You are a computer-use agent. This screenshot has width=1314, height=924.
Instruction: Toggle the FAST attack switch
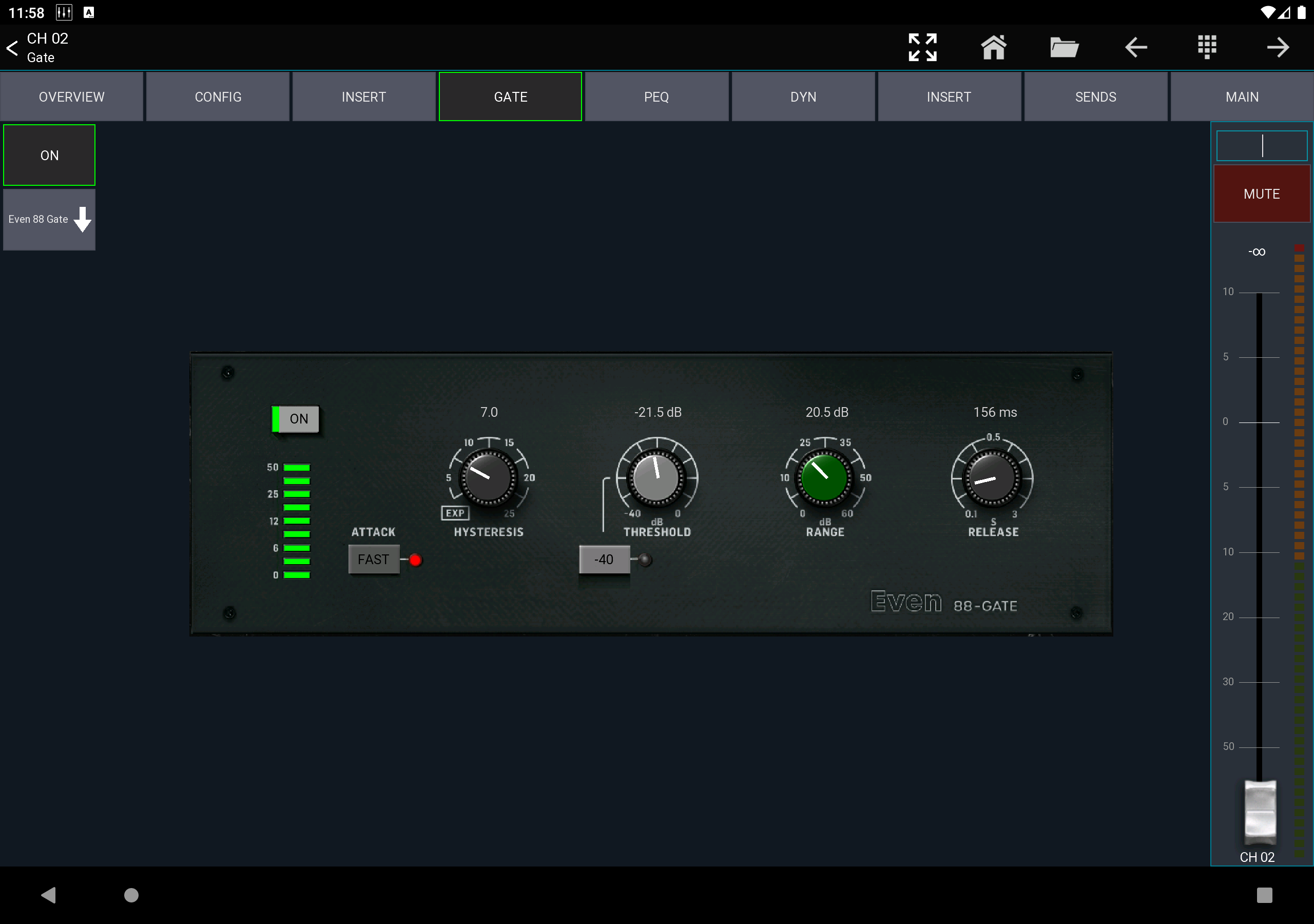(374, 560)
